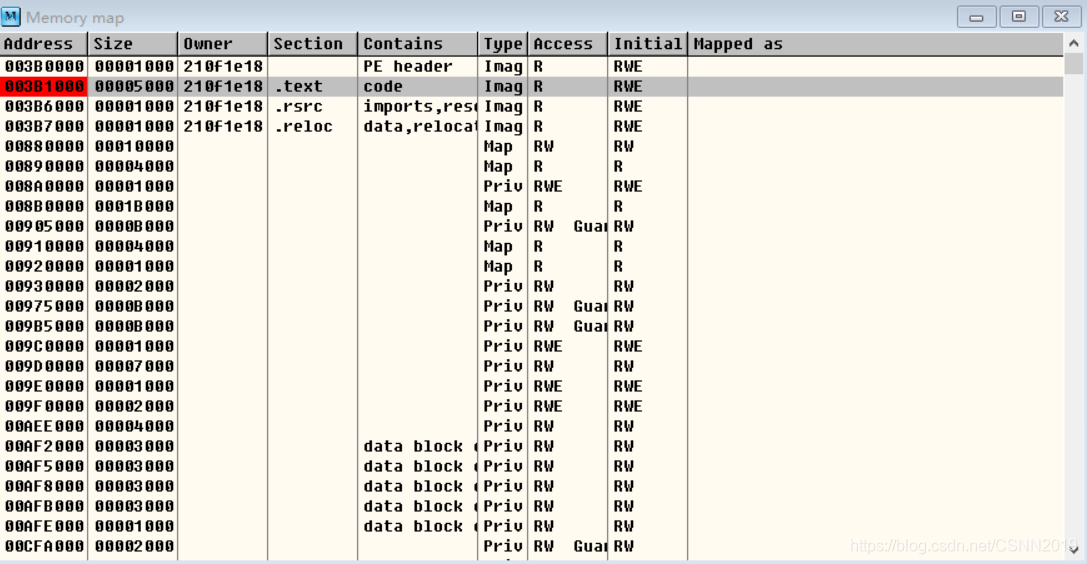Select the row at address 00AFB000
Screen dimensions: 1087x564
click(x=532, y=506)
